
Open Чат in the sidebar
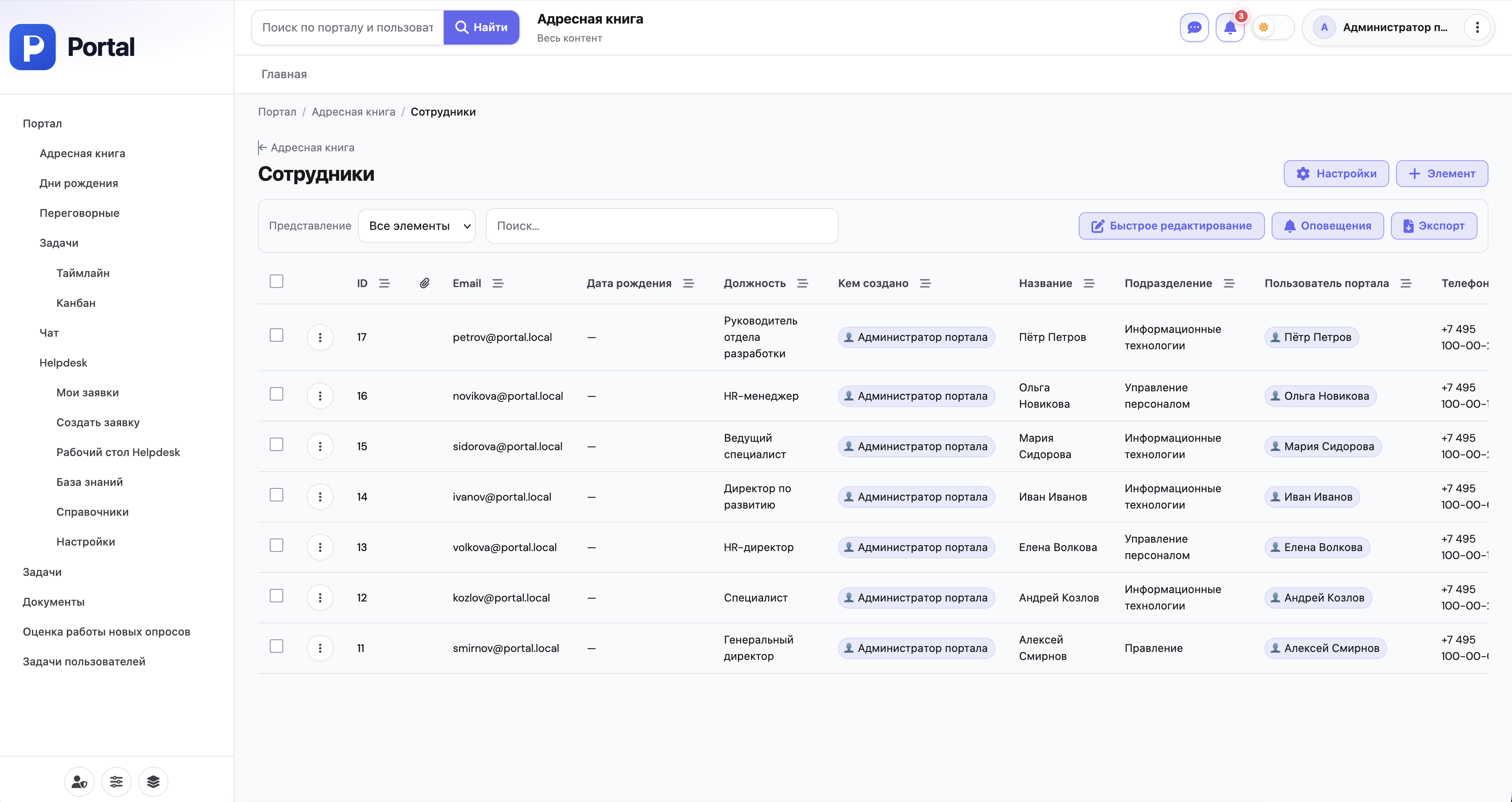[49, 333]
